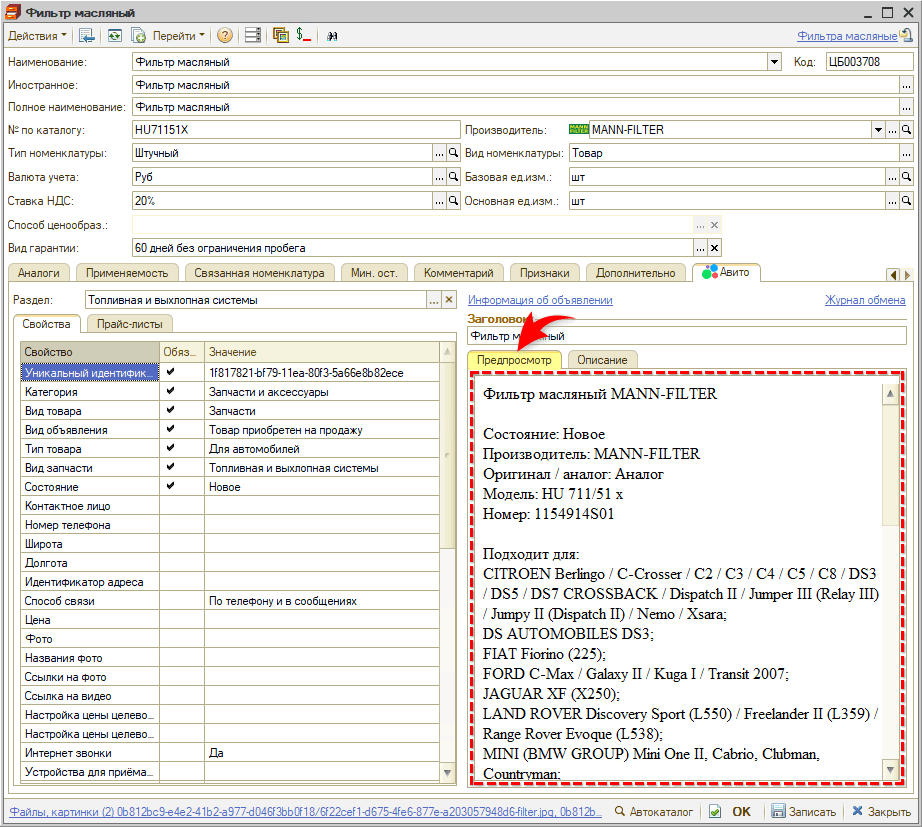Click the help question mark icon
922x827 pixels.
(225, 35)
